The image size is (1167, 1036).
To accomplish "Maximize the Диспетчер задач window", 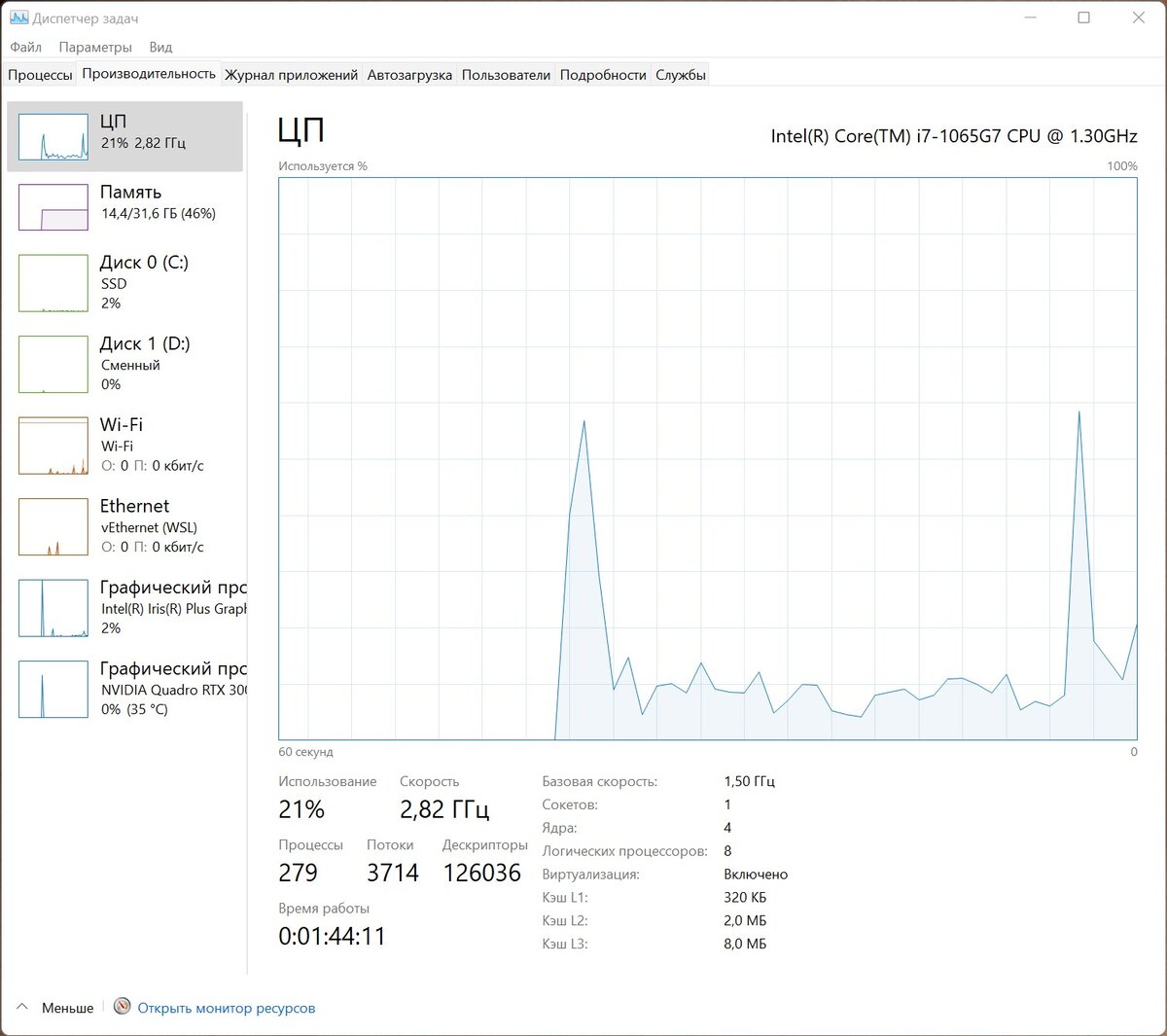I will [1083, 18].
